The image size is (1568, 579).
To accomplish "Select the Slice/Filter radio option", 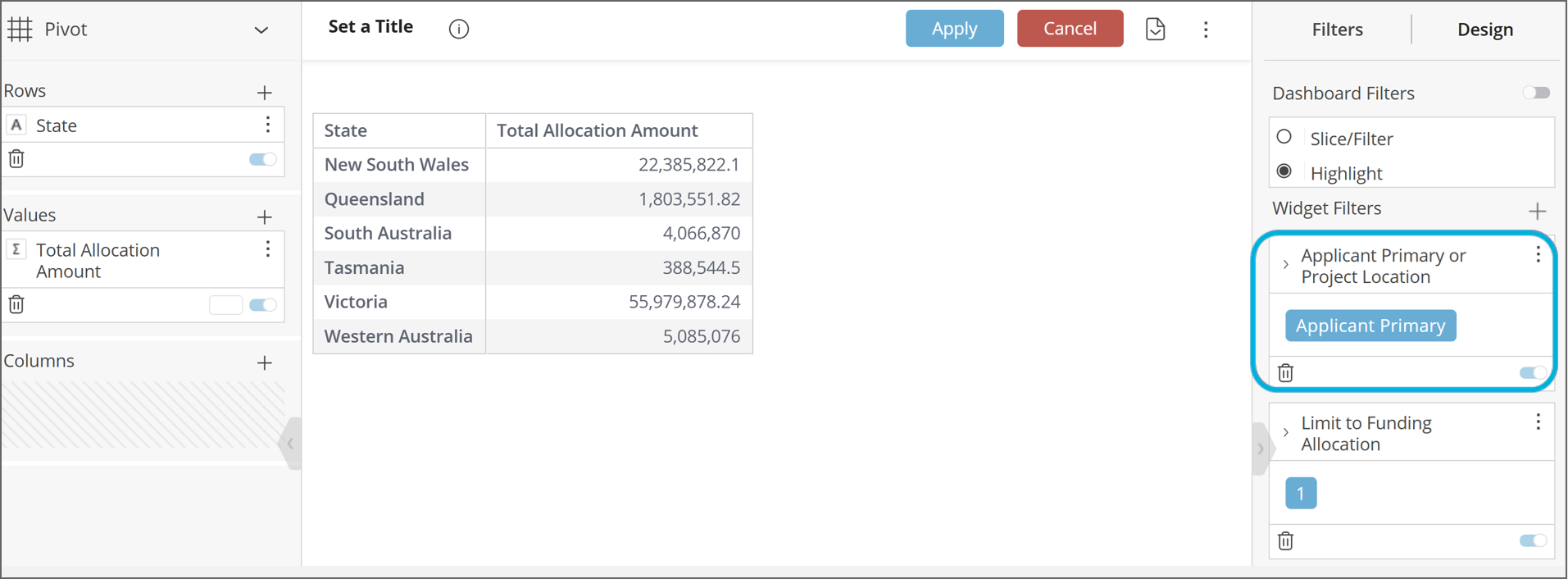I will (x=1284, y=137).
